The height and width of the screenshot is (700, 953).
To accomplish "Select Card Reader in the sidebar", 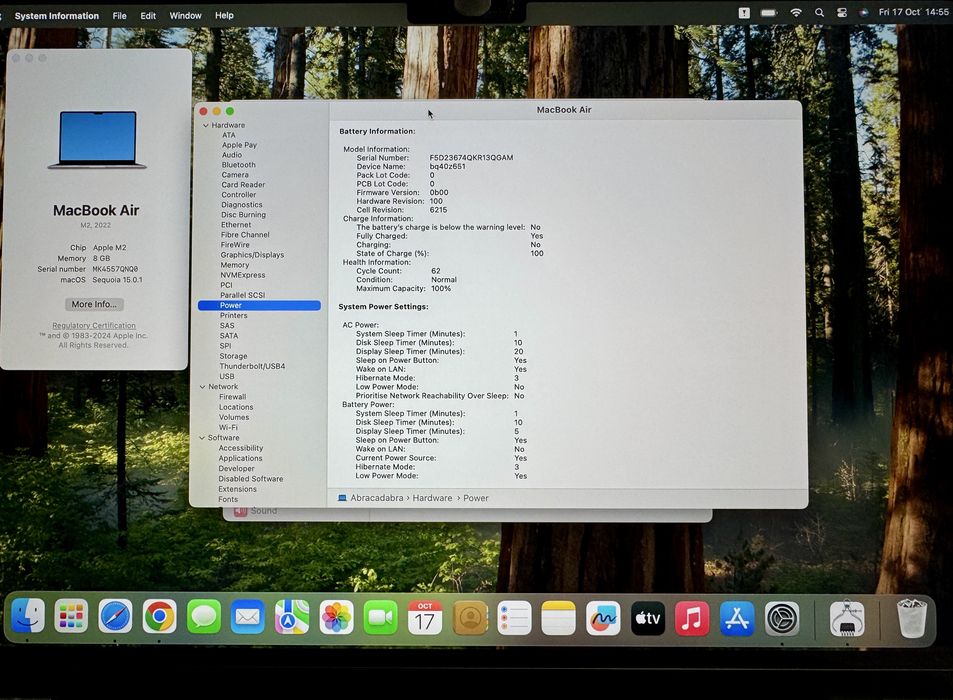I will point(243,185).
